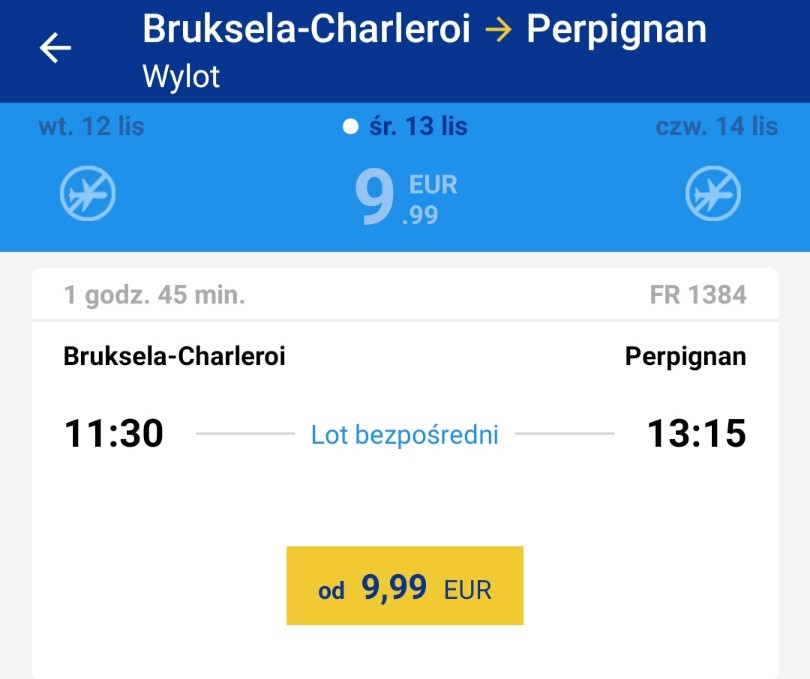The height and width of the screenshot is (679, 810).
Task: Choose the 9.99 EUR fare in date strip
Action: point(406,198)
